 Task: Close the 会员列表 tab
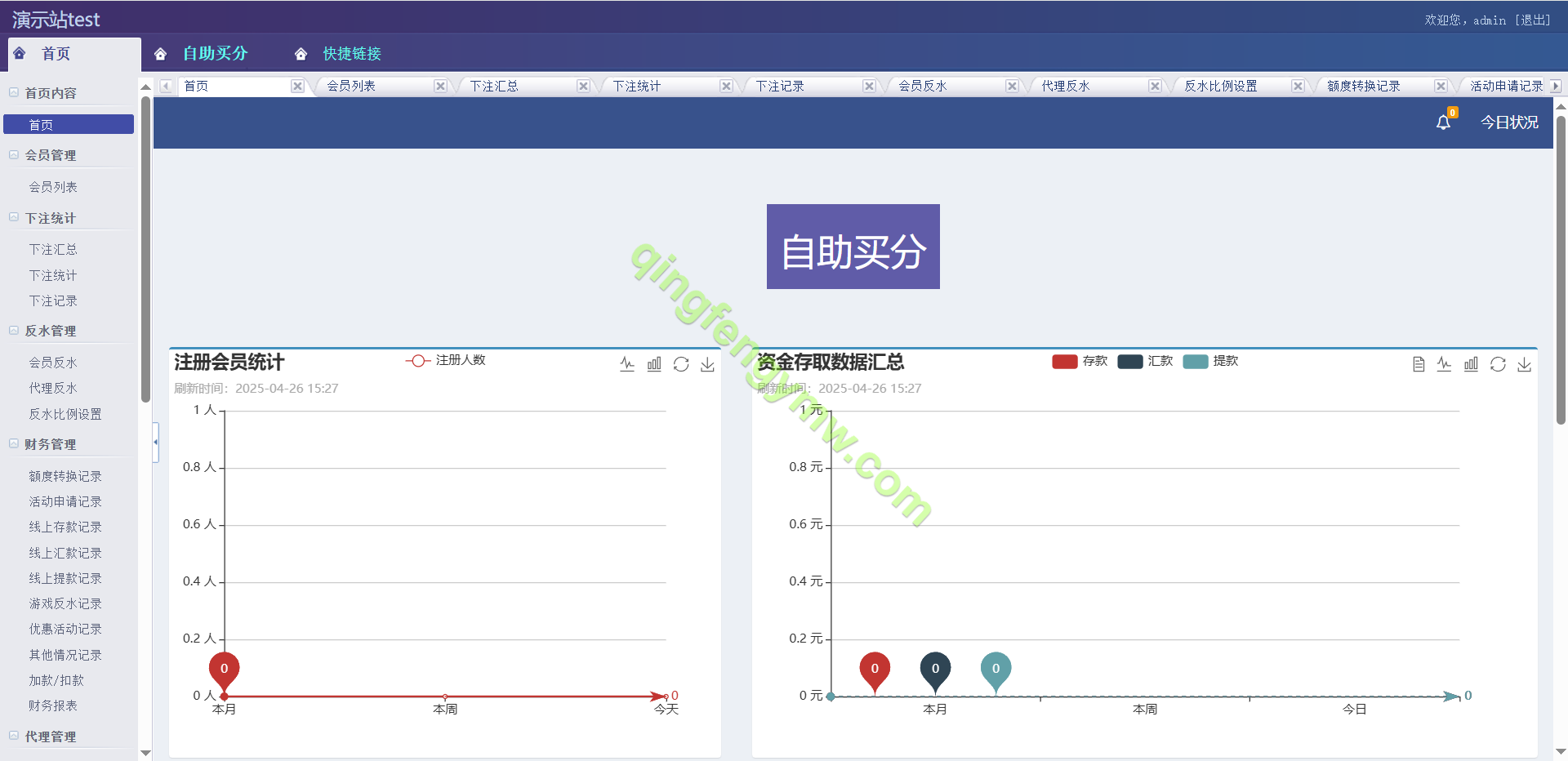[440, 87]
